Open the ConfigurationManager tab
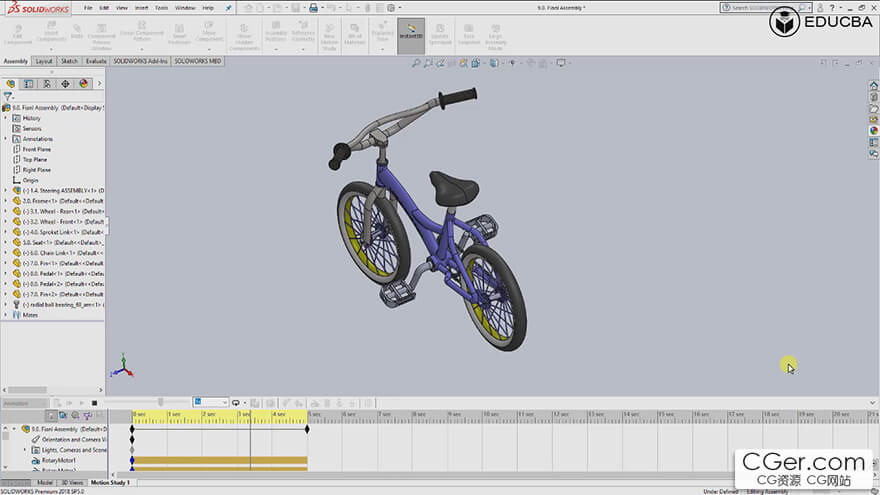Viewport: 880px width, 495px height. coord(47,84)
